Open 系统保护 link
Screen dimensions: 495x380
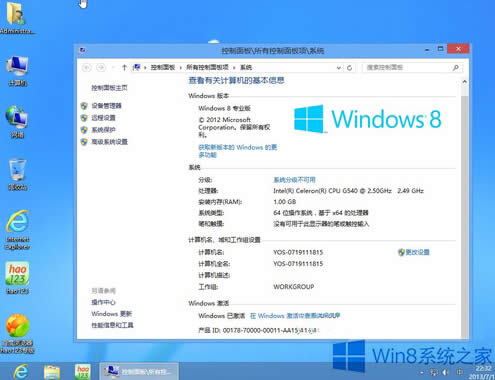coord(103,130)
